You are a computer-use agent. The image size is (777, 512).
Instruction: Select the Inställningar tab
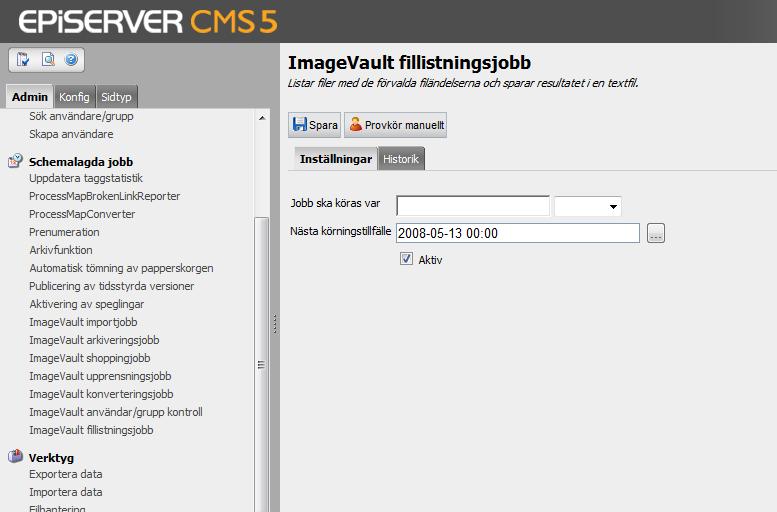click(335, 159)
